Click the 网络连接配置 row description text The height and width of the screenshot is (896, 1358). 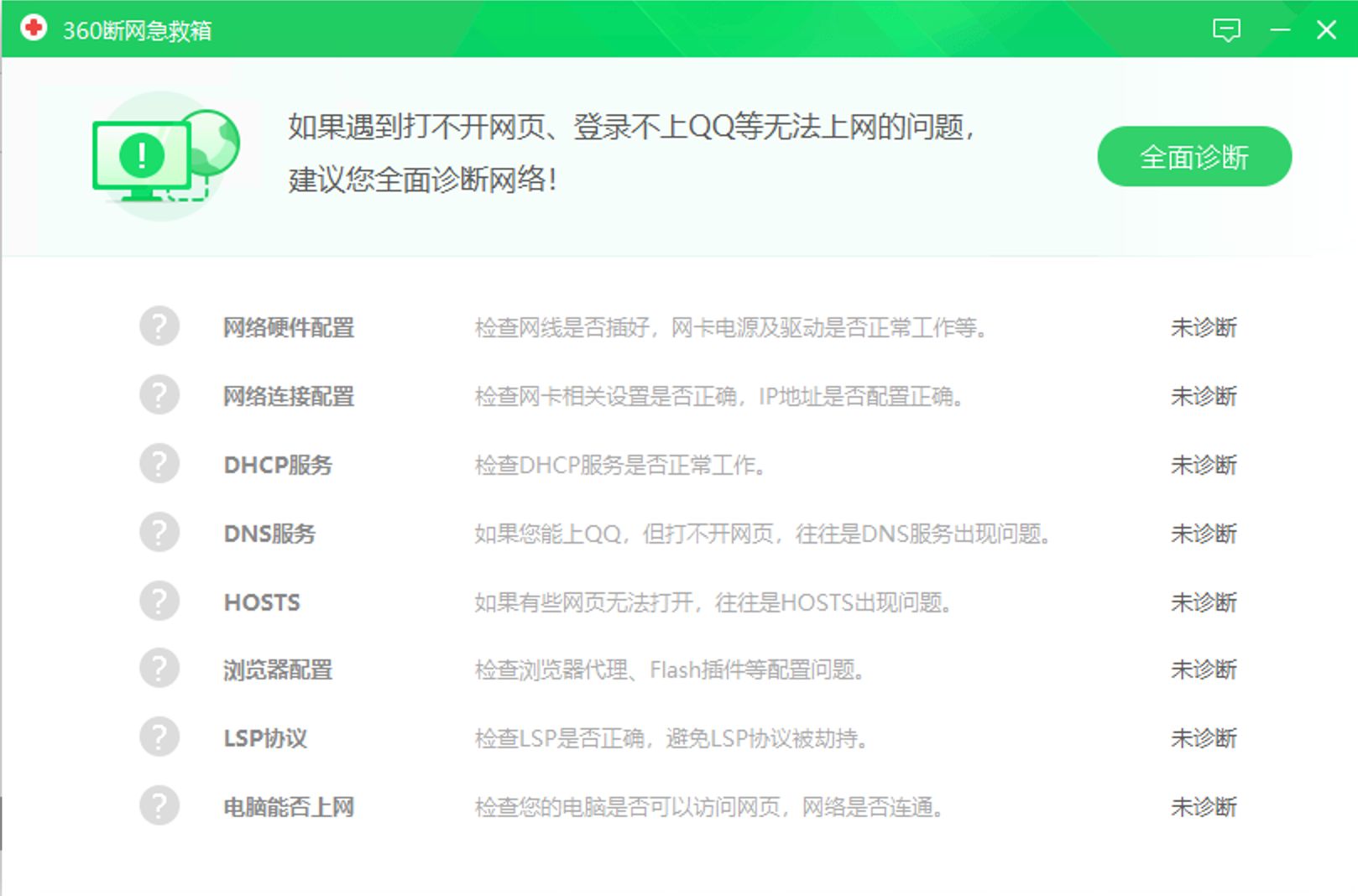[x=720, y=397]
